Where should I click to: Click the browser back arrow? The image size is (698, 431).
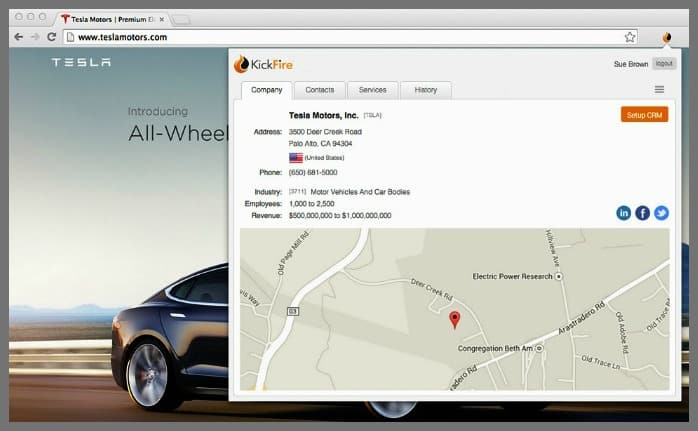(x=18, y=37)
